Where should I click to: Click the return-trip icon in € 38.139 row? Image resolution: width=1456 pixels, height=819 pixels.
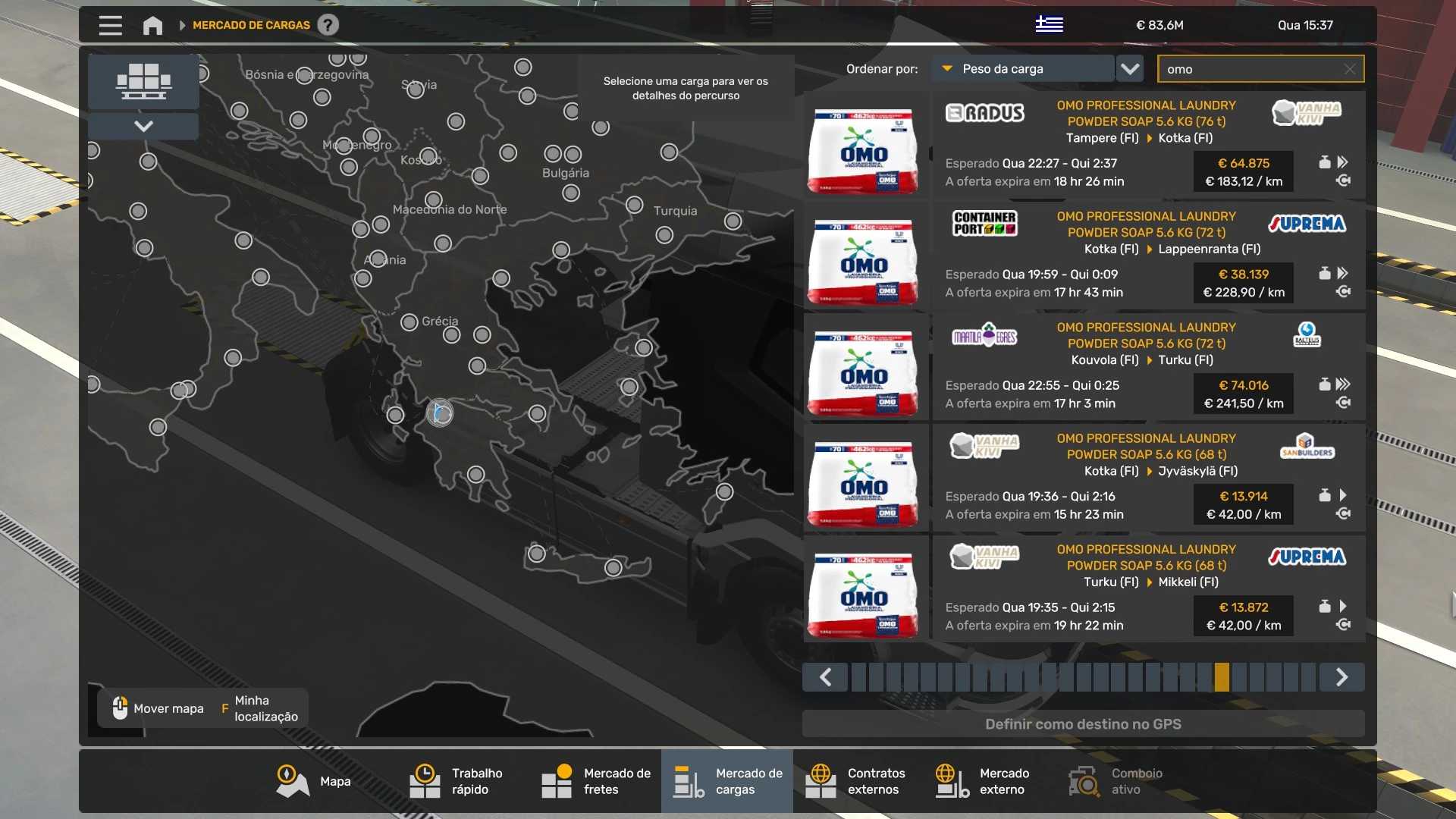(x=1343, y=292)
